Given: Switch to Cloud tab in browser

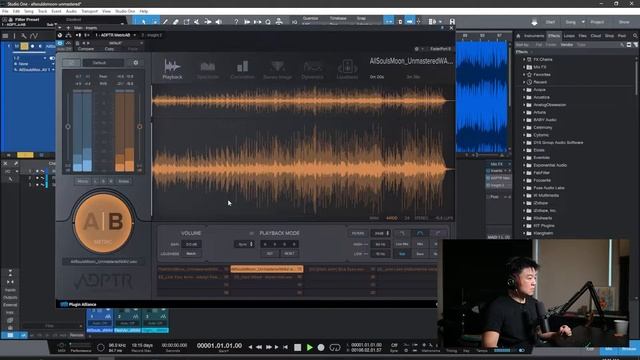Looking at the screenshot, I should pos(596,36).
